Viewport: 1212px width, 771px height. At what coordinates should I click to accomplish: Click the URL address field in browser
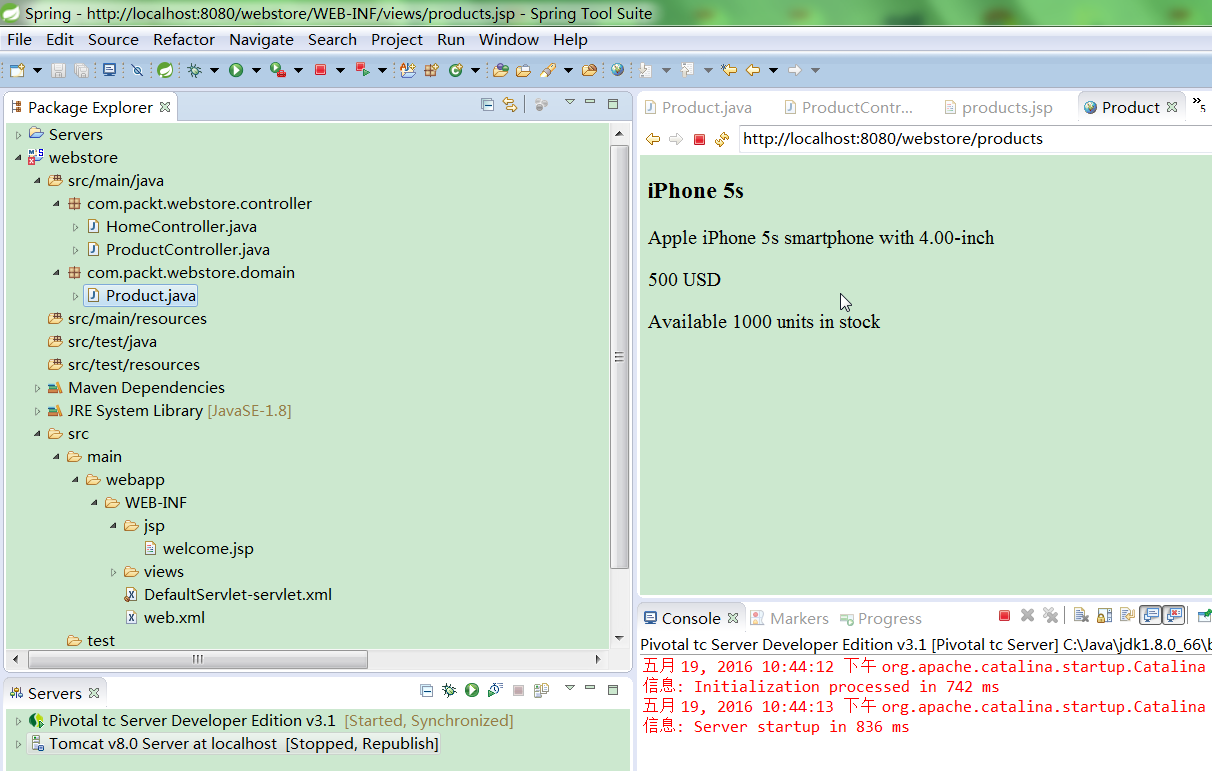point(975,139)
